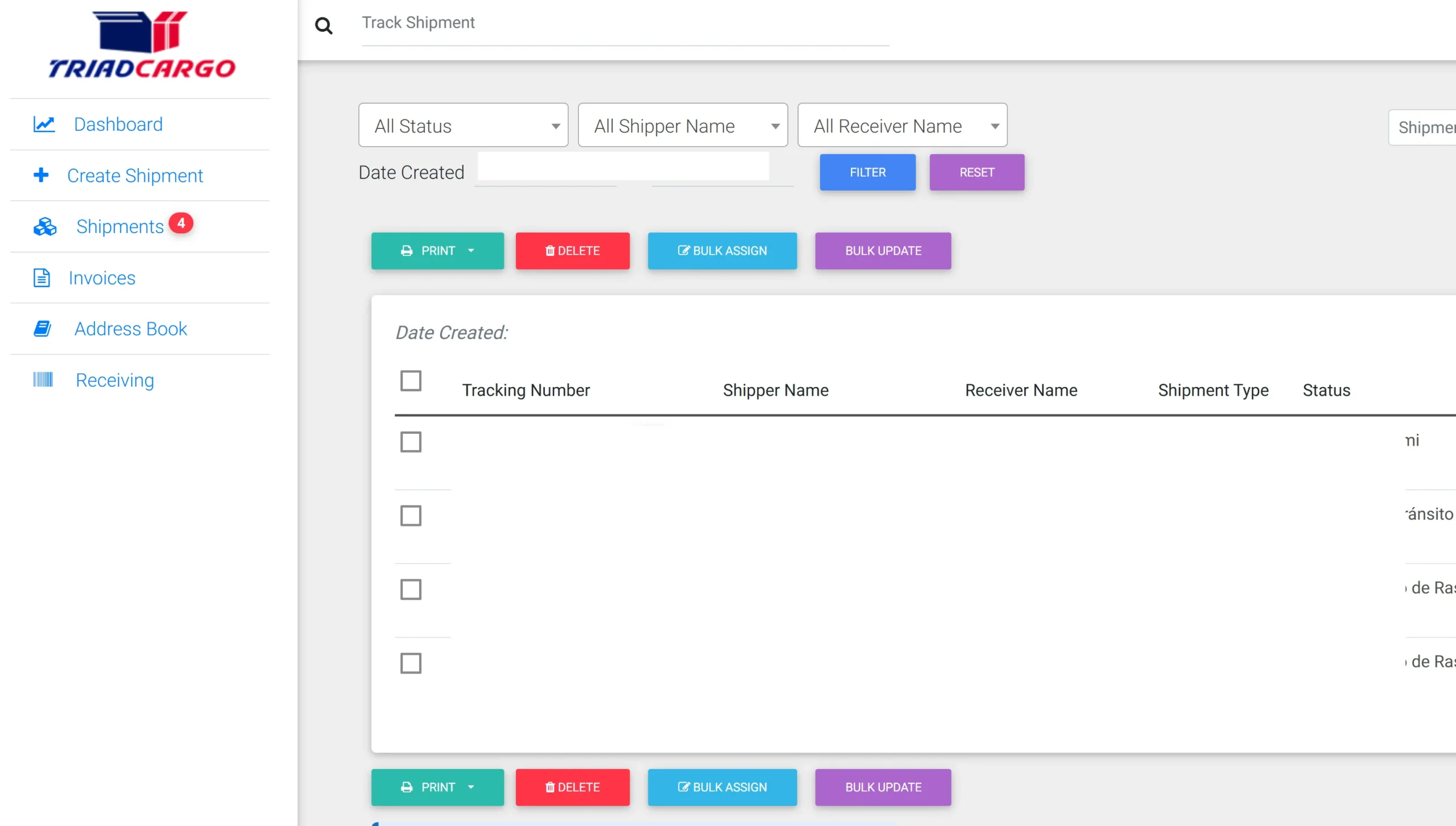Open Create Shipment in the sidebar
1456x826 pixels.
(x=135, y=176)
